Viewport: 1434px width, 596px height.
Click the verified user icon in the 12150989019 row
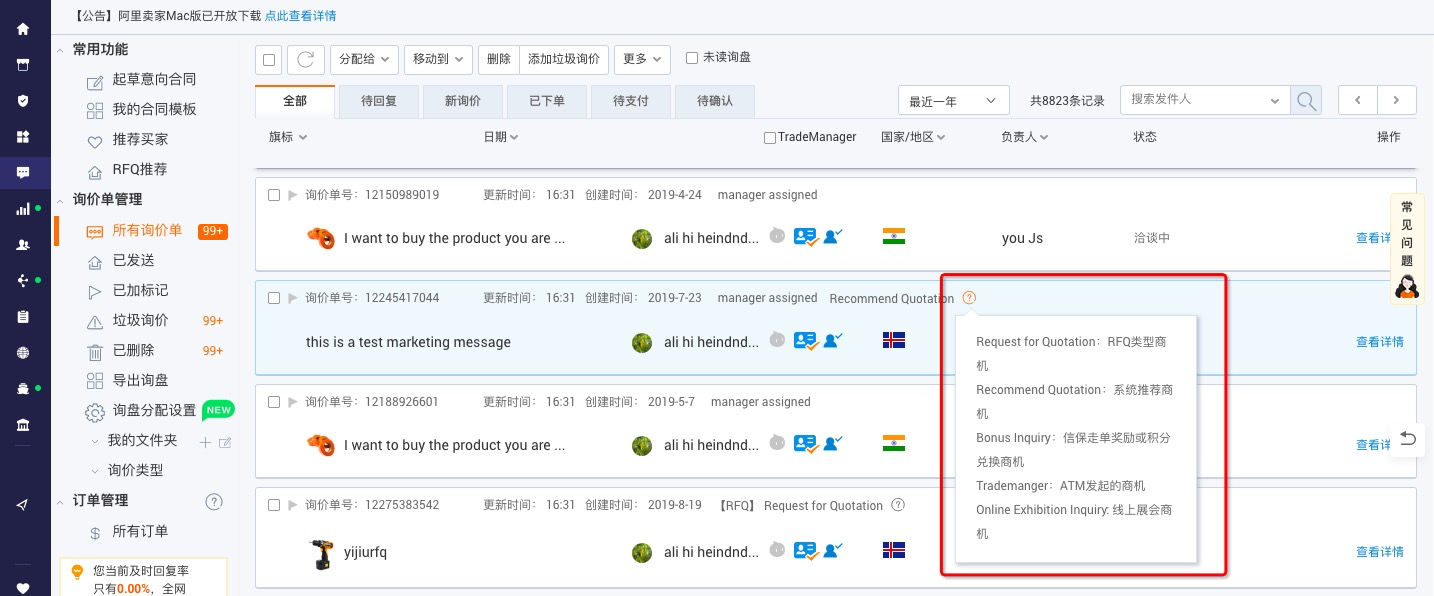point(833,237)
